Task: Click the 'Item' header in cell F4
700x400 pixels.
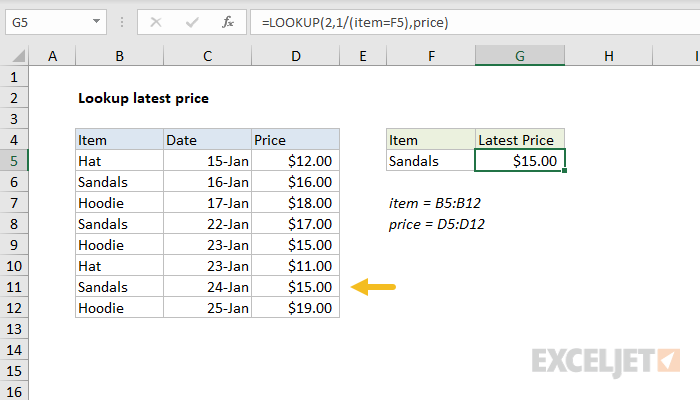Action: [431, 140]
